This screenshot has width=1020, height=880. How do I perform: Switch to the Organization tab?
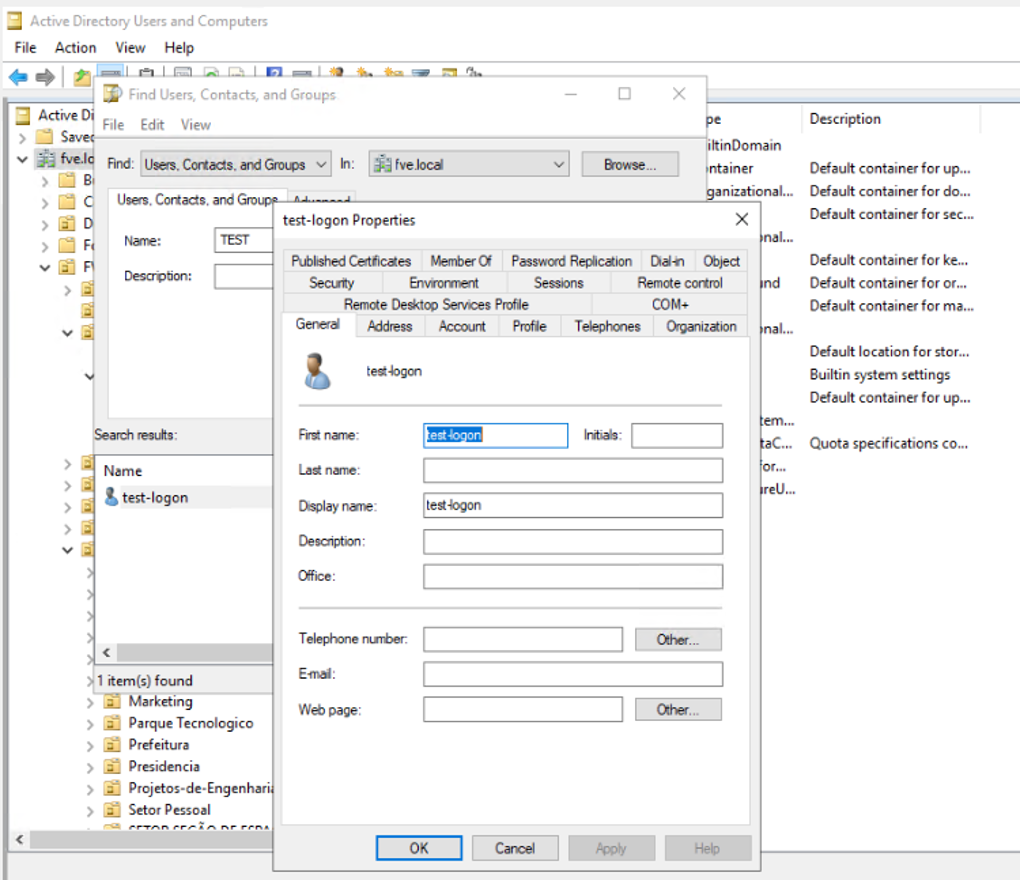point(701,326)
